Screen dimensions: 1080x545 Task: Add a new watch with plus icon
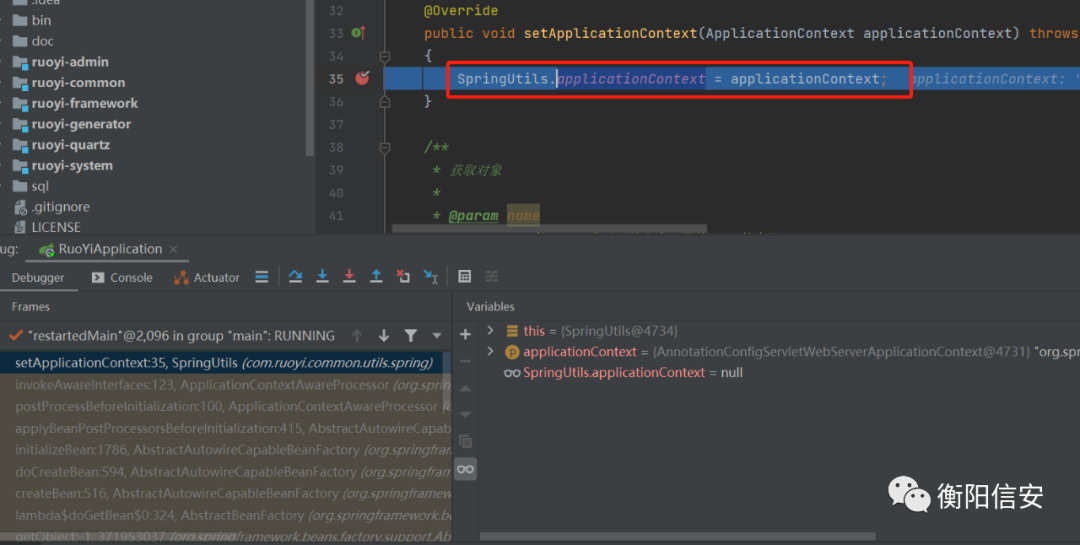click(x=466, y=334)
